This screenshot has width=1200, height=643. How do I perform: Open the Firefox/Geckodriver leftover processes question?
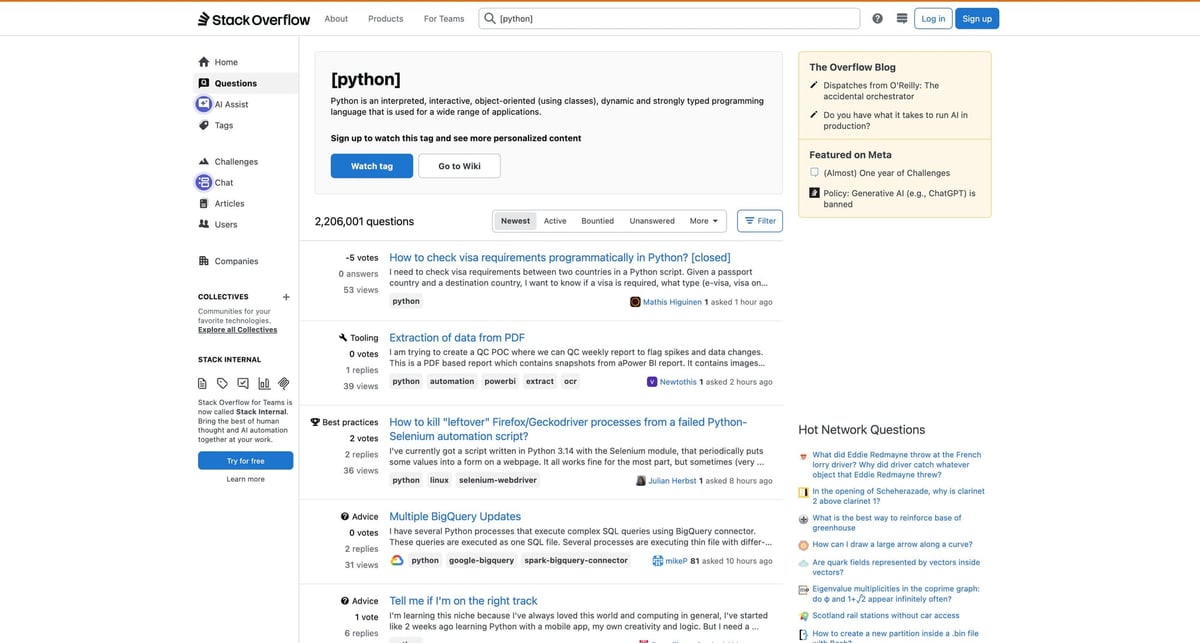(568, 429)
